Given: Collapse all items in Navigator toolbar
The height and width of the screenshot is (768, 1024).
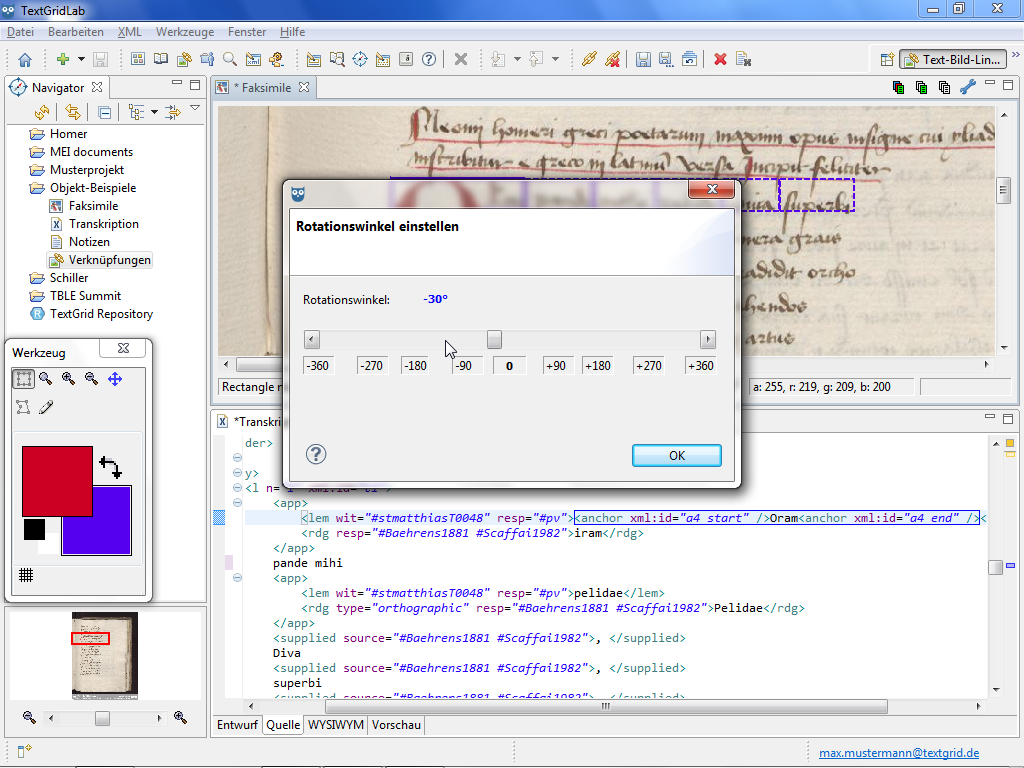Looking at the screenshot, I should point(104,112).
